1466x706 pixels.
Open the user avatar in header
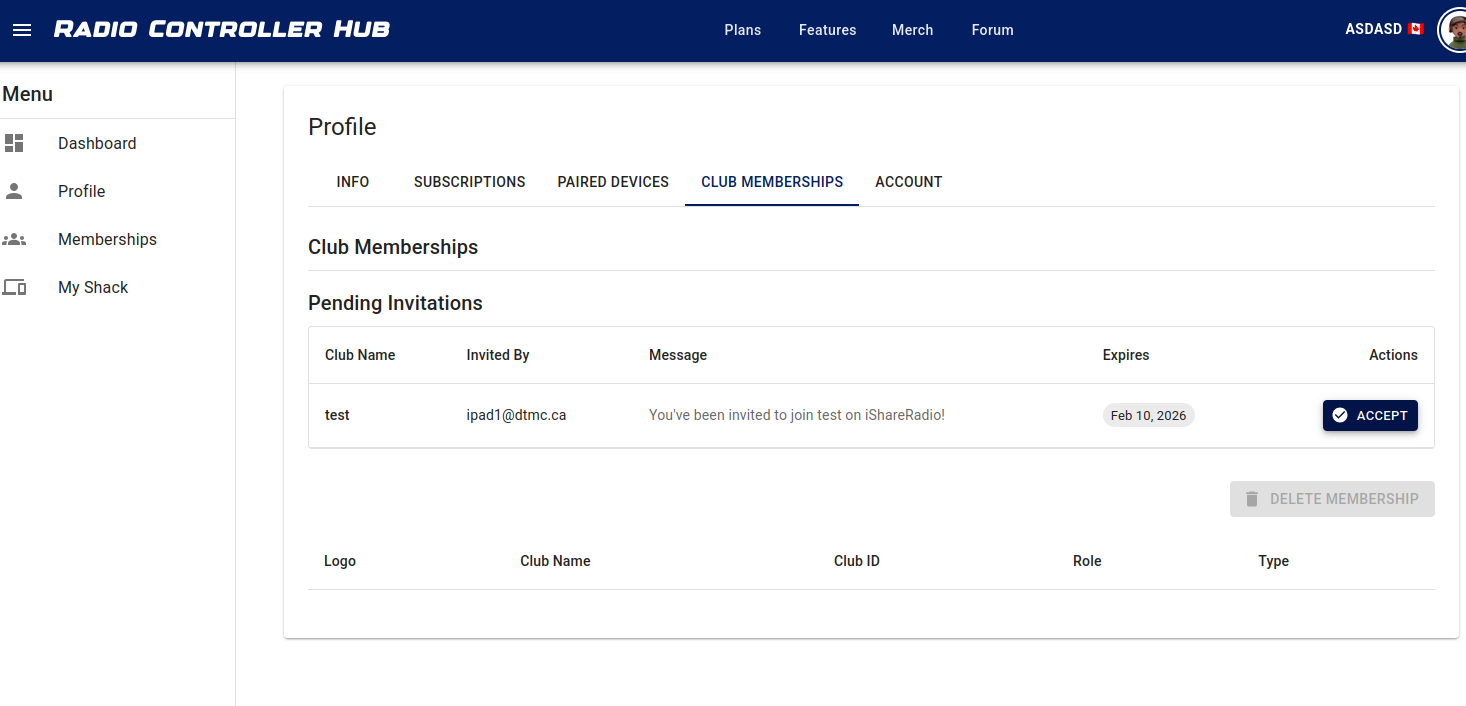pyautogui.click(x=1453, y=30)
